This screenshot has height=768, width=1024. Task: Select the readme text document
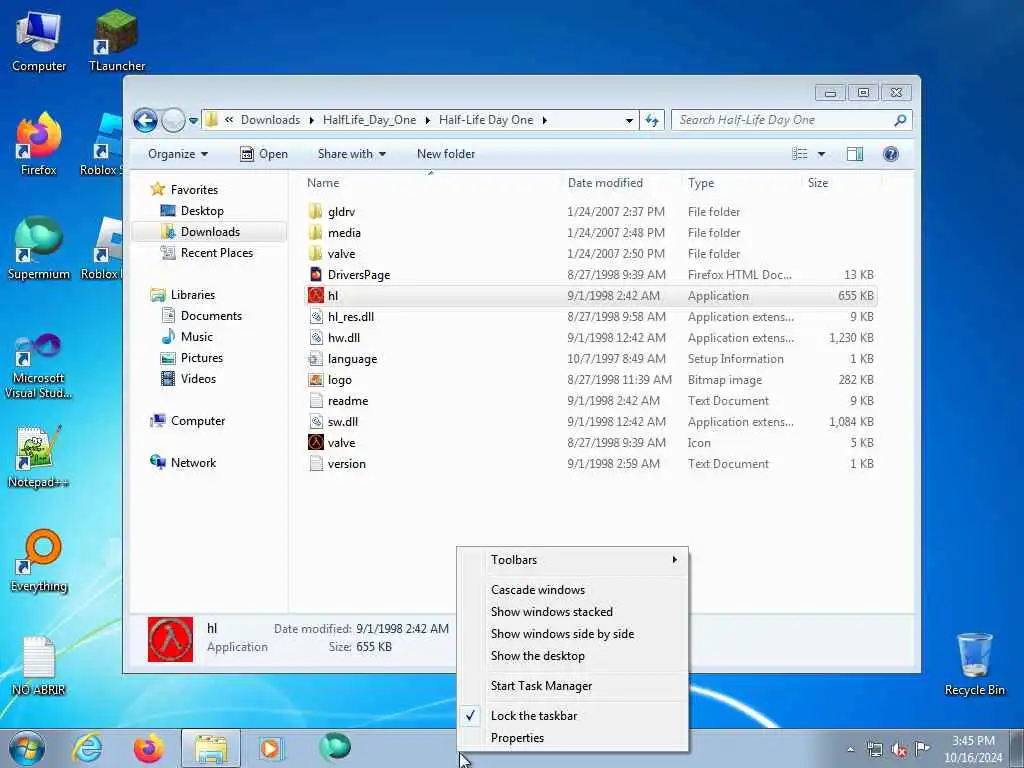pyautogui.click(x=591, y=401)
